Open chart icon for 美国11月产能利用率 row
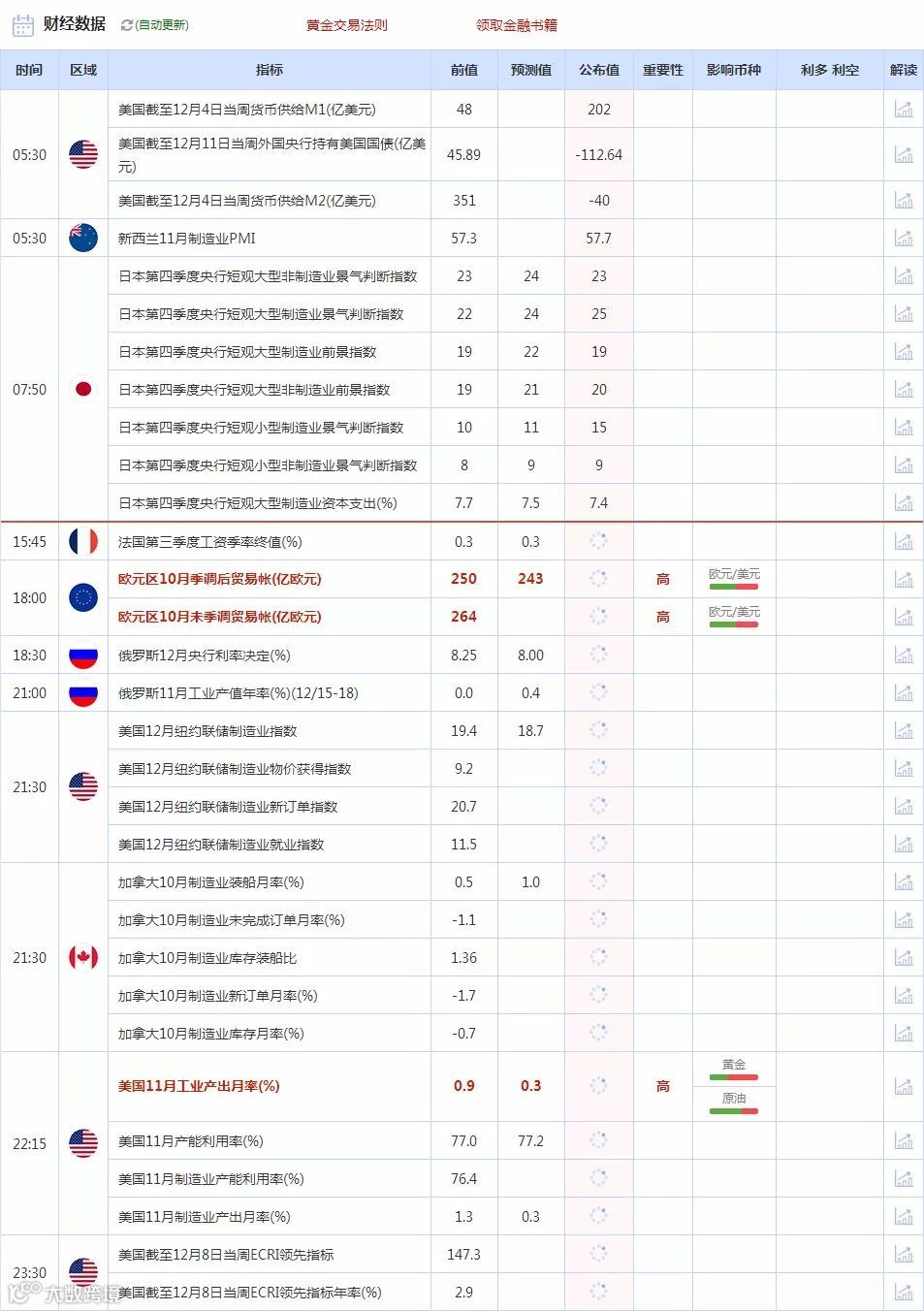Viewport: 924px width, 1311px height. pos(904,1140)
